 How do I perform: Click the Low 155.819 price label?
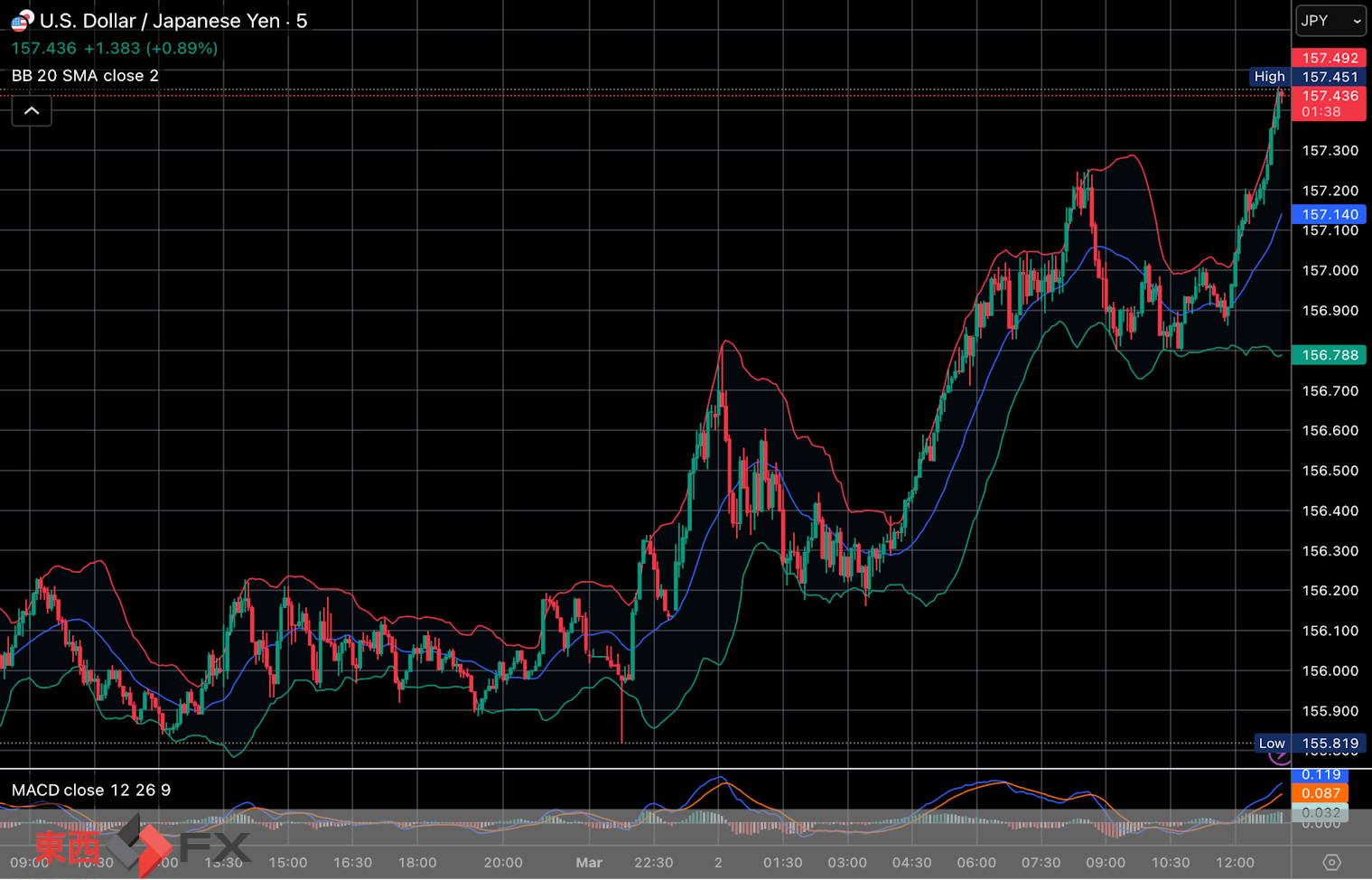(x=1308, y=744)
